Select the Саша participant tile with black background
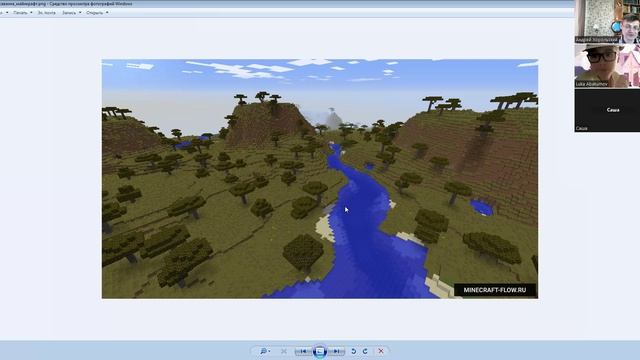 [x=607, y=110]
